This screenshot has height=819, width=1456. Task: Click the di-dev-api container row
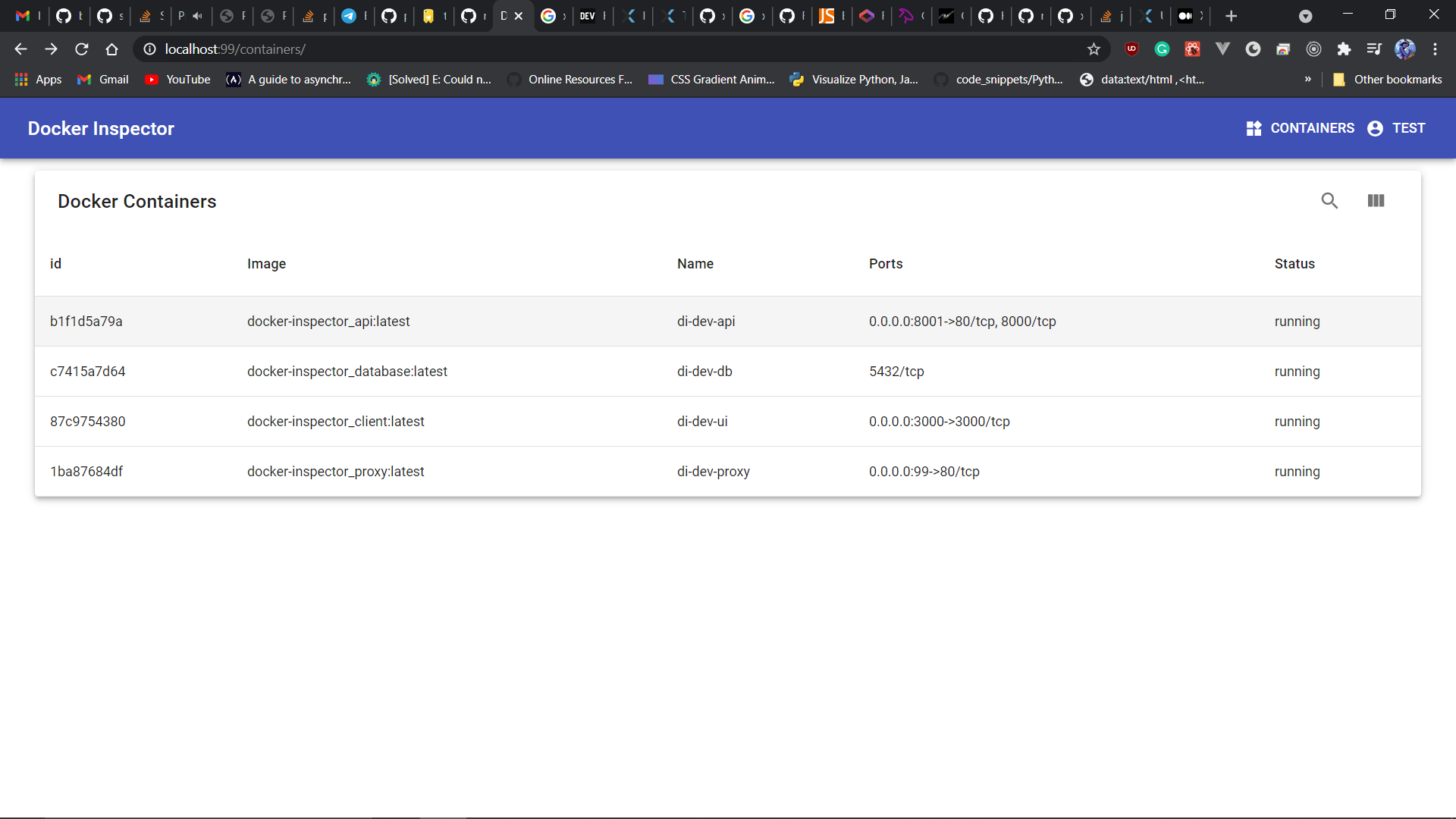click(x=728, y=321)
